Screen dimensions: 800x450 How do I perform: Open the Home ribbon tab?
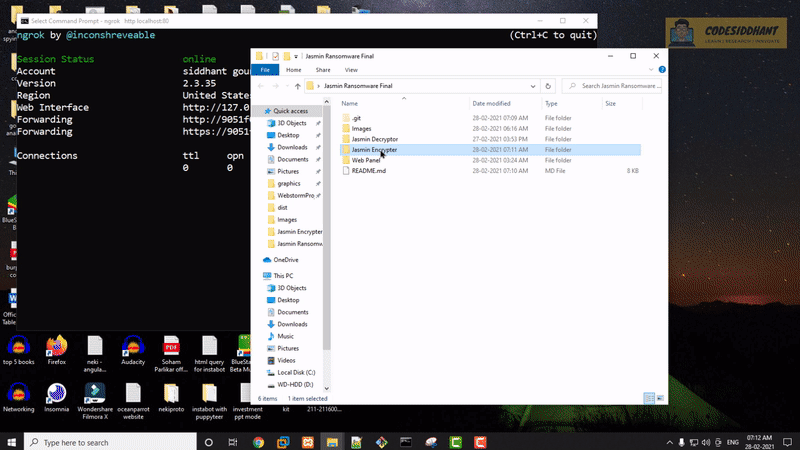click(x=293, y=70)
